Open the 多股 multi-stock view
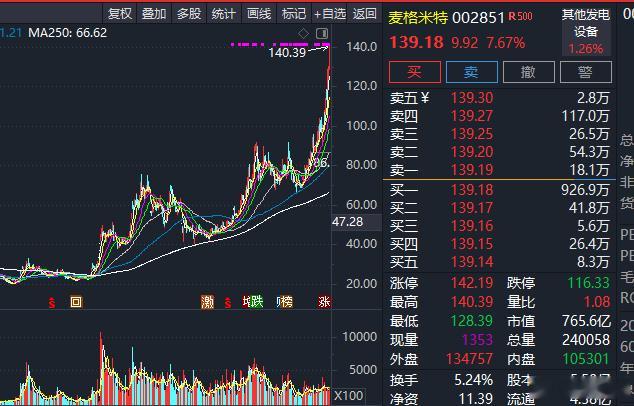 (189, 14)
